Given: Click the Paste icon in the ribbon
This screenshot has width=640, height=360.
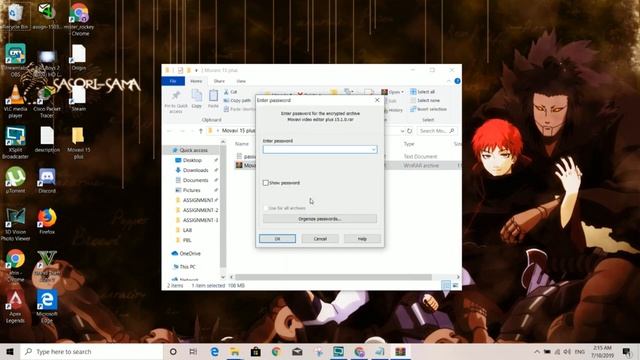Looking at the screenshot, I should point(213,99).
